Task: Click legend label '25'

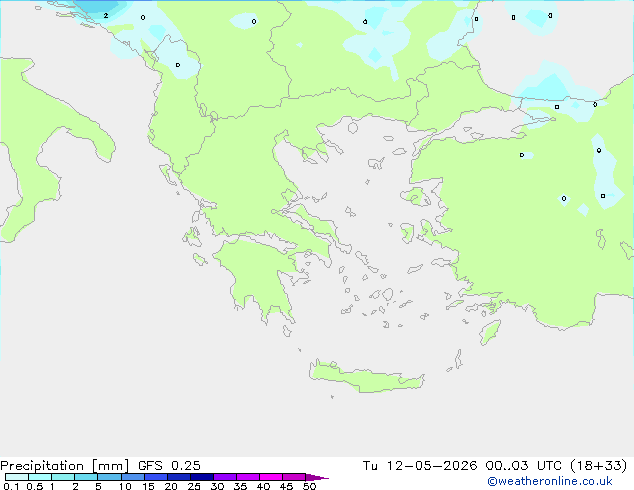Action: [194, 486]
